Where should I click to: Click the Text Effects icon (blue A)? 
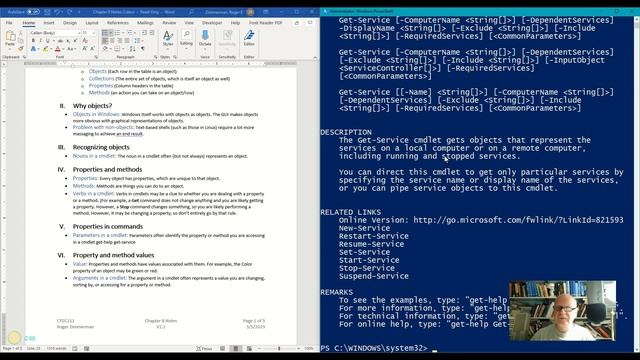pos(33,49)
